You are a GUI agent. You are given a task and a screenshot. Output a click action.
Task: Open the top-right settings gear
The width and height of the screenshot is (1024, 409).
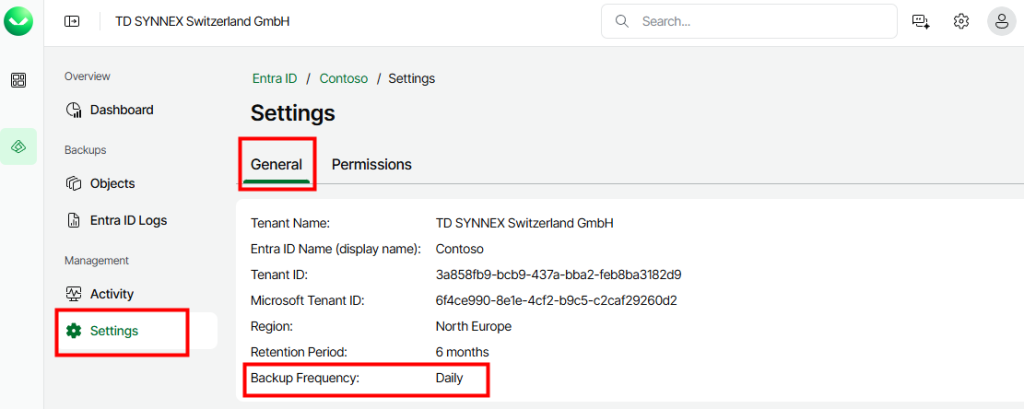pos(961,21)
